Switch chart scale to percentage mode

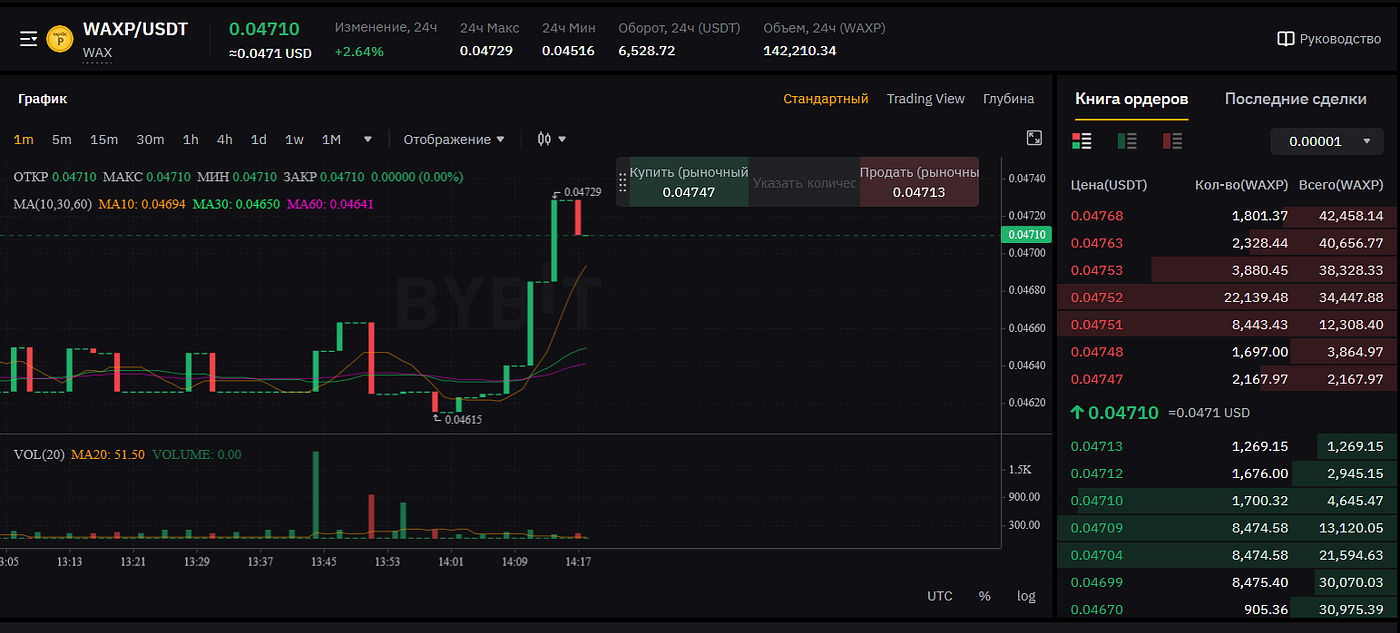(983, 595)
